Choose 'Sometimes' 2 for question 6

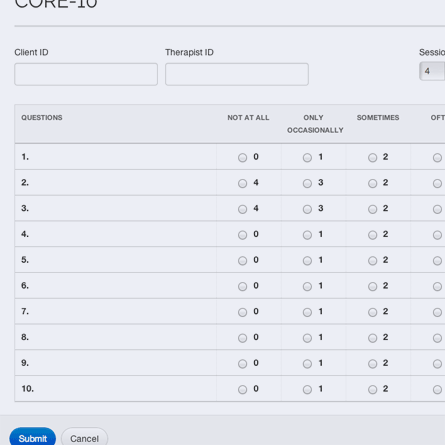pos(372,287)
